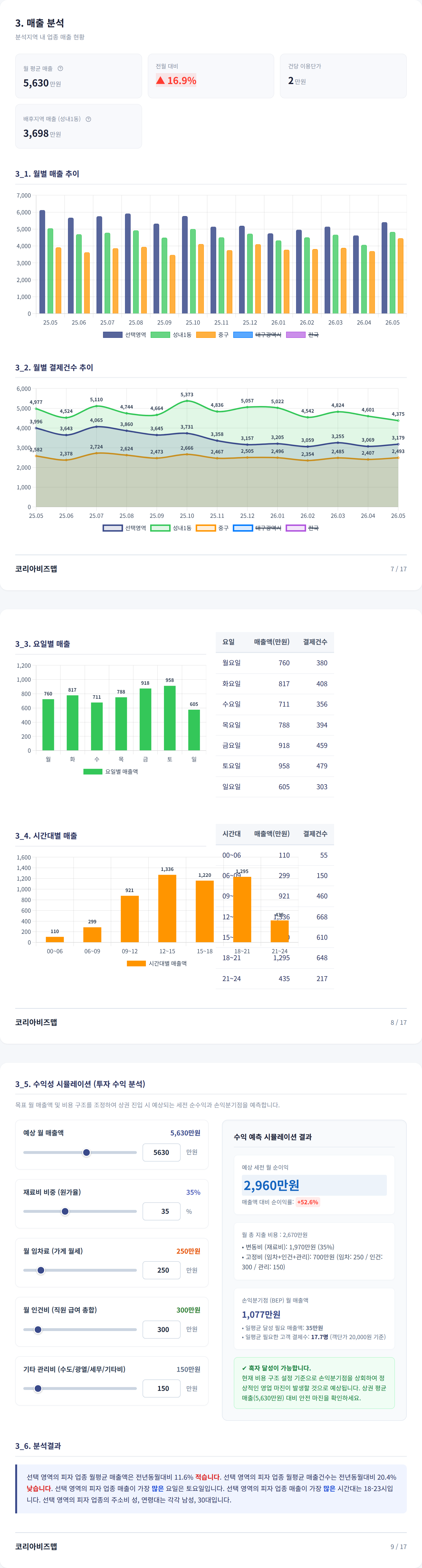Toggle 중구 legend in 월별 결제건수 추이 chart
The image size is (422, 1568).
pyautogui.click(x=212, y=528)
